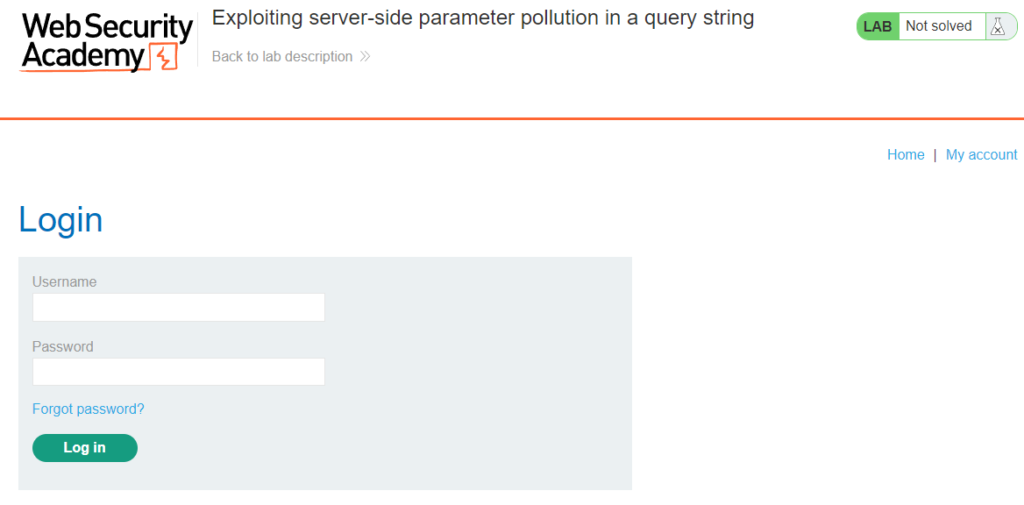
Task: Focus the Password input field
Action: point(178,372)
